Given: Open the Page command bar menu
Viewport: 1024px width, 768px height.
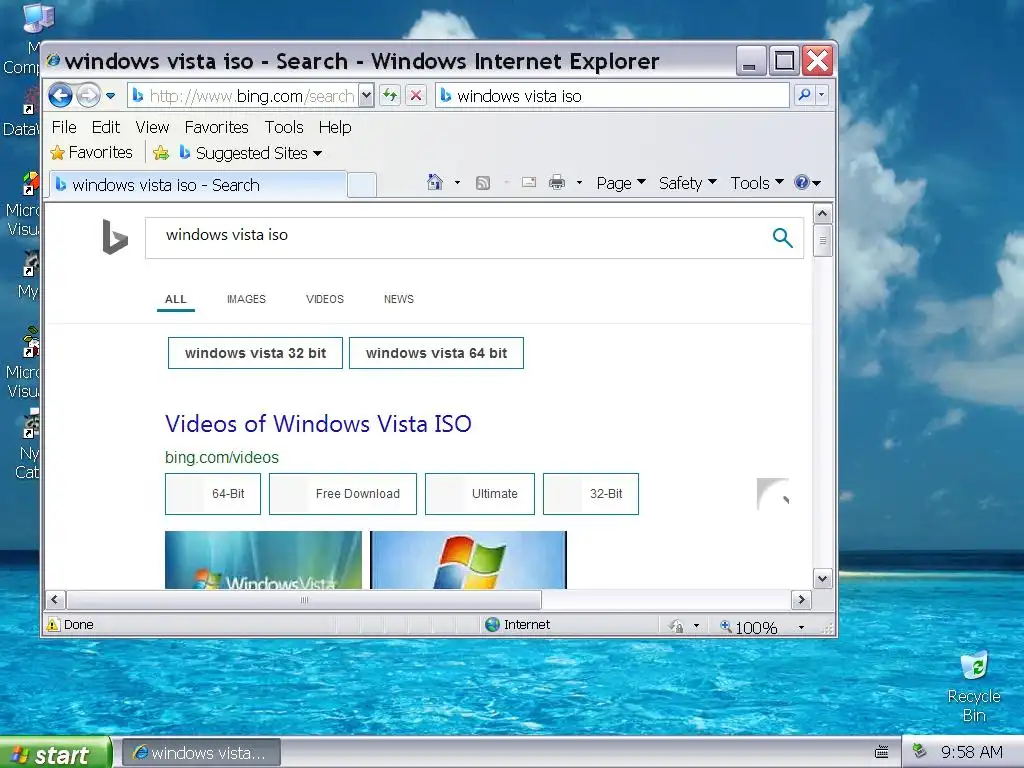Looking at the screenshot, I should [x=621, y=183].
